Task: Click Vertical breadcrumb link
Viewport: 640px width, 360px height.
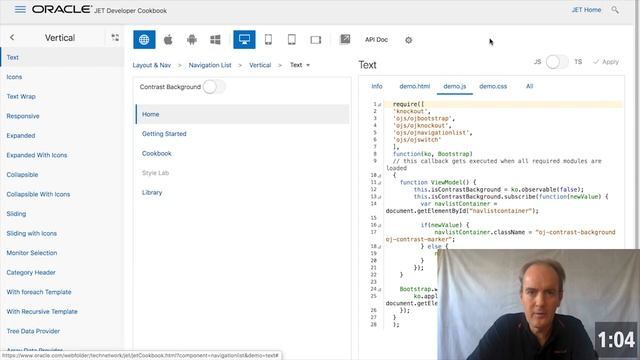Action: (x=260, y=65)
